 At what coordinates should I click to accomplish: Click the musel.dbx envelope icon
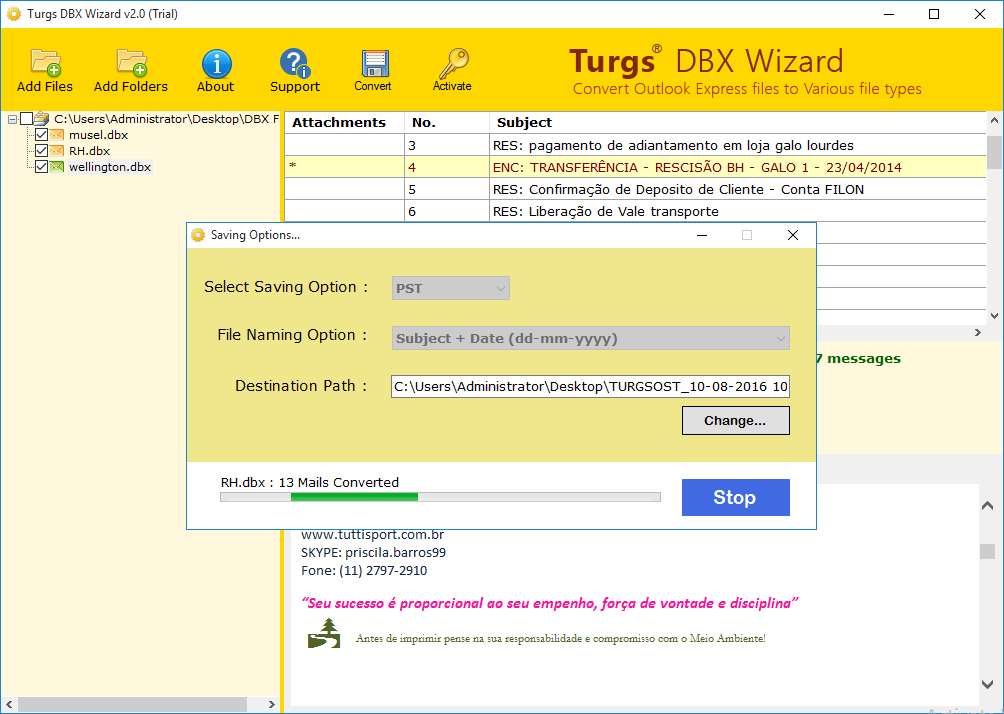(57, 134)
